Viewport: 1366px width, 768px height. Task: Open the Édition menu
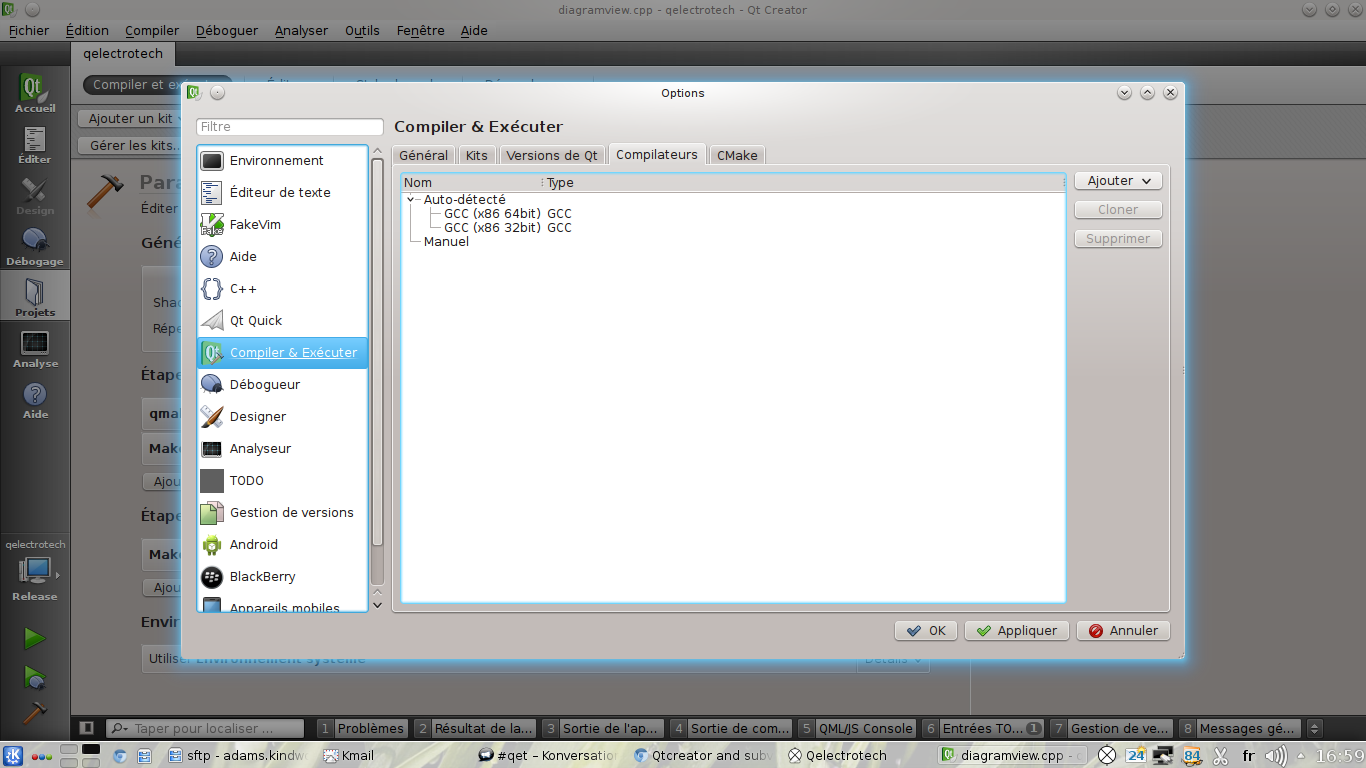87,30
